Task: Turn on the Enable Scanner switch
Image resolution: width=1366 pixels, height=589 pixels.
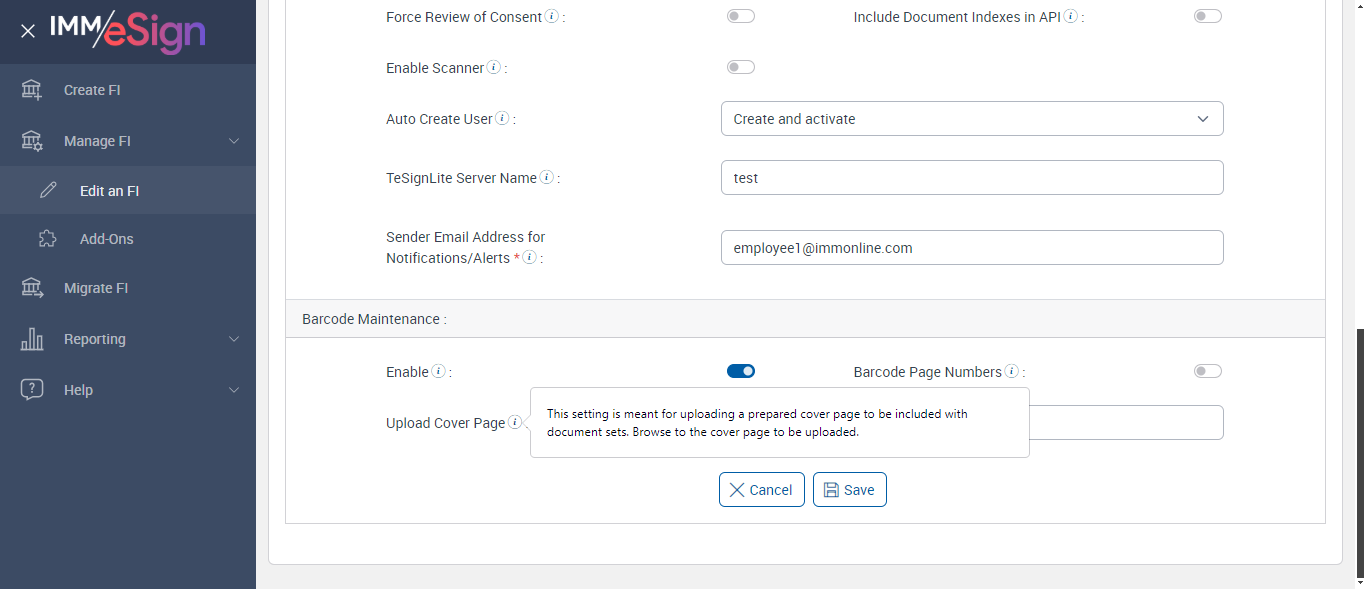Action: pyautogui.click(x=741, y=67)
